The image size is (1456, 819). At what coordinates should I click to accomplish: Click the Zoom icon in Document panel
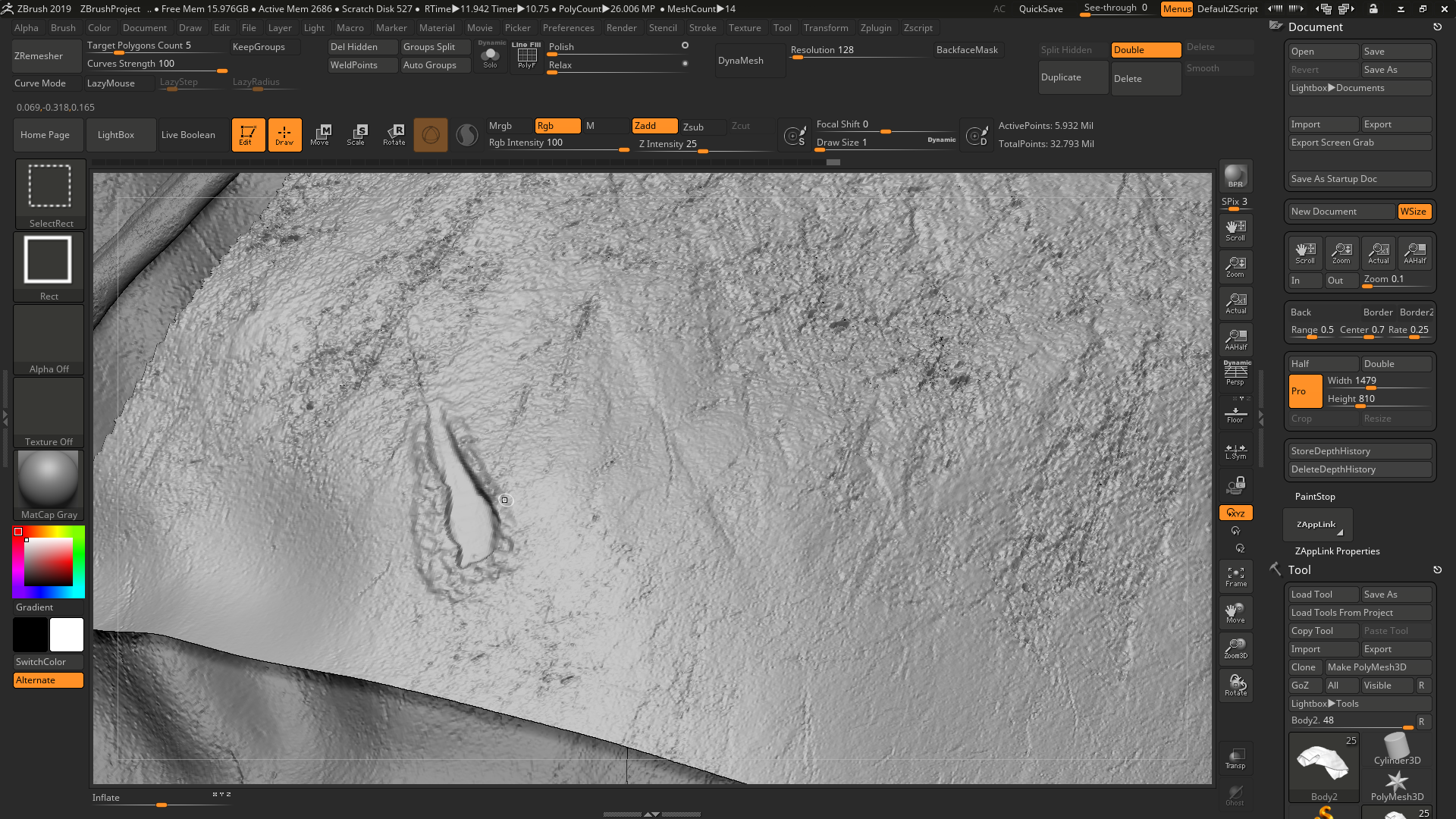(x=1341, y=253)
